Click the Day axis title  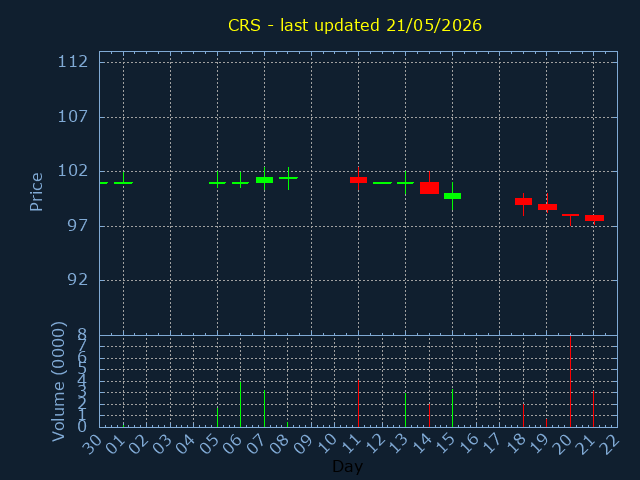[347, 466]
